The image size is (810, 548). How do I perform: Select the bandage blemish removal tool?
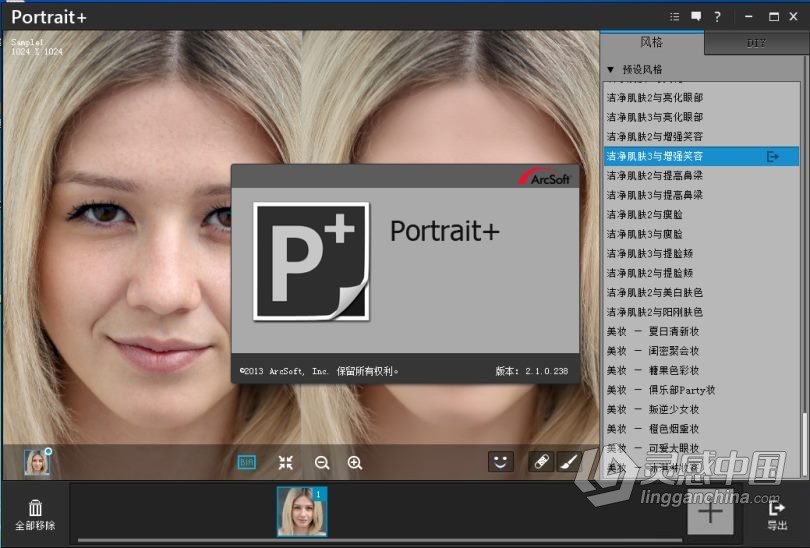tap(541, 462)
